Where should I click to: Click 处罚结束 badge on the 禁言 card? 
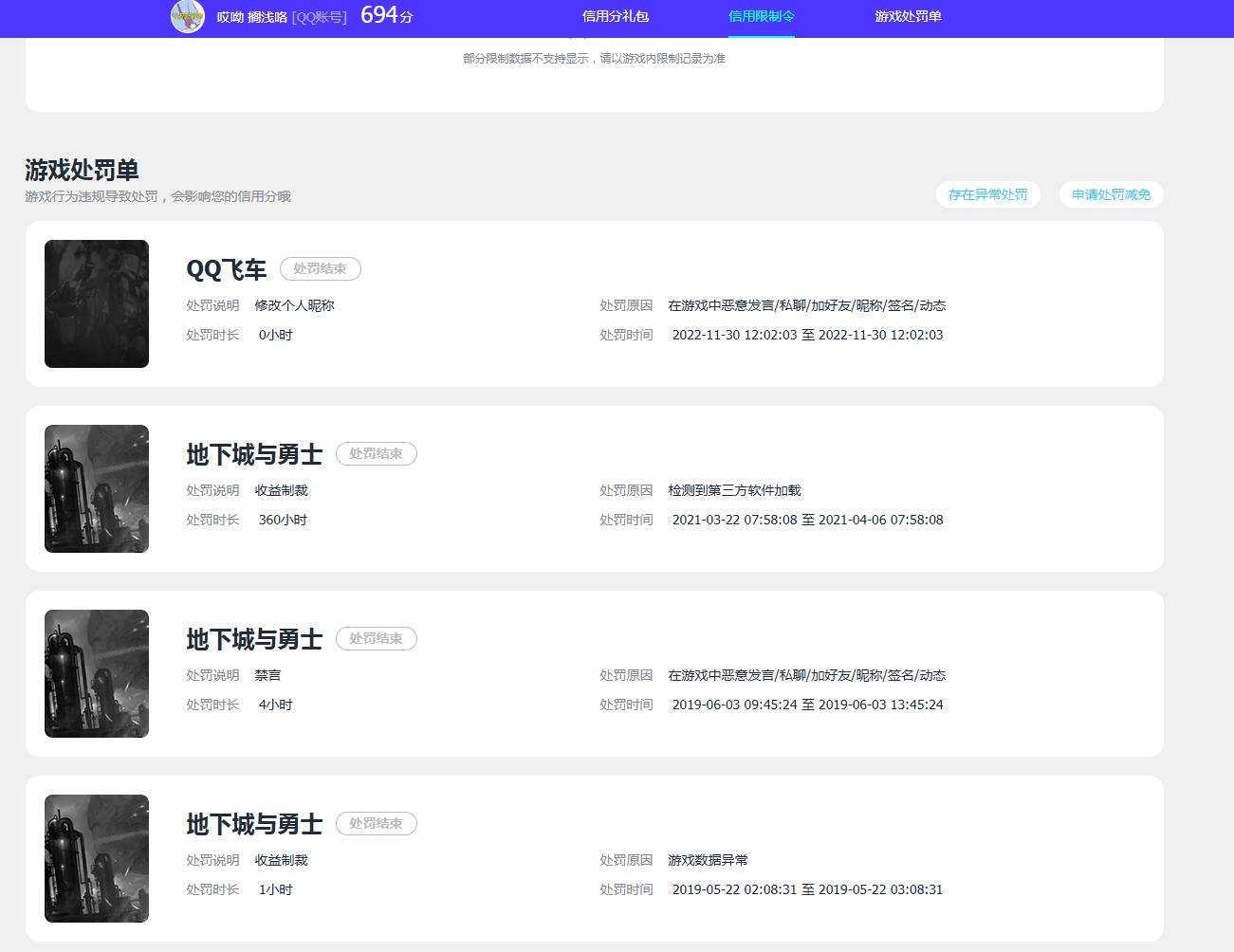377,638
